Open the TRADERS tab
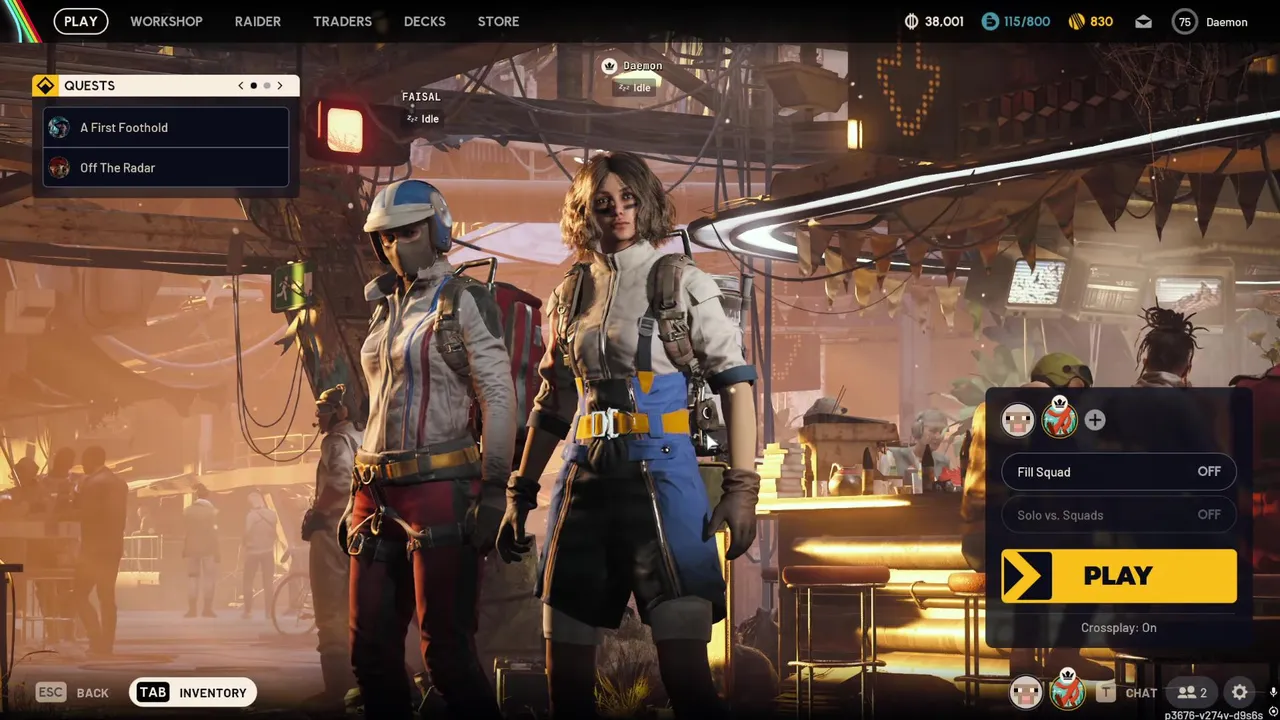 [x=342, y=21]
